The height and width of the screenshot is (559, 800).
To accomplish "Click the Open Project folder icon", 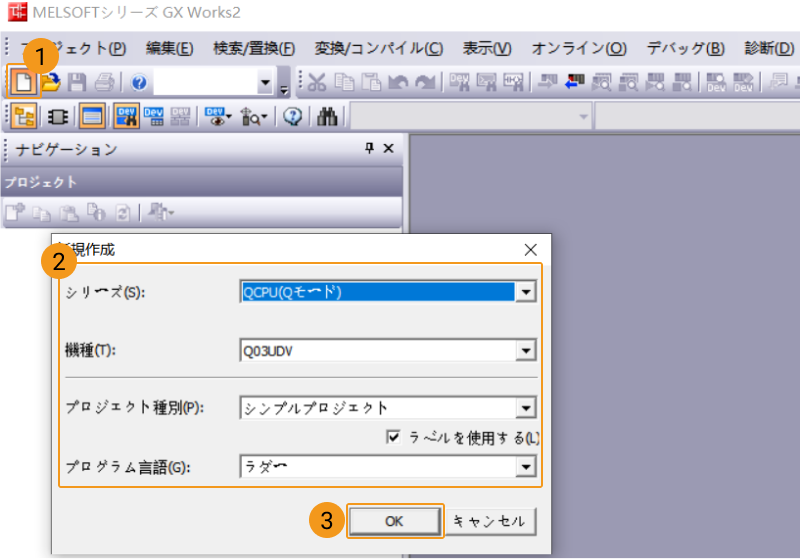I will 51,82.
